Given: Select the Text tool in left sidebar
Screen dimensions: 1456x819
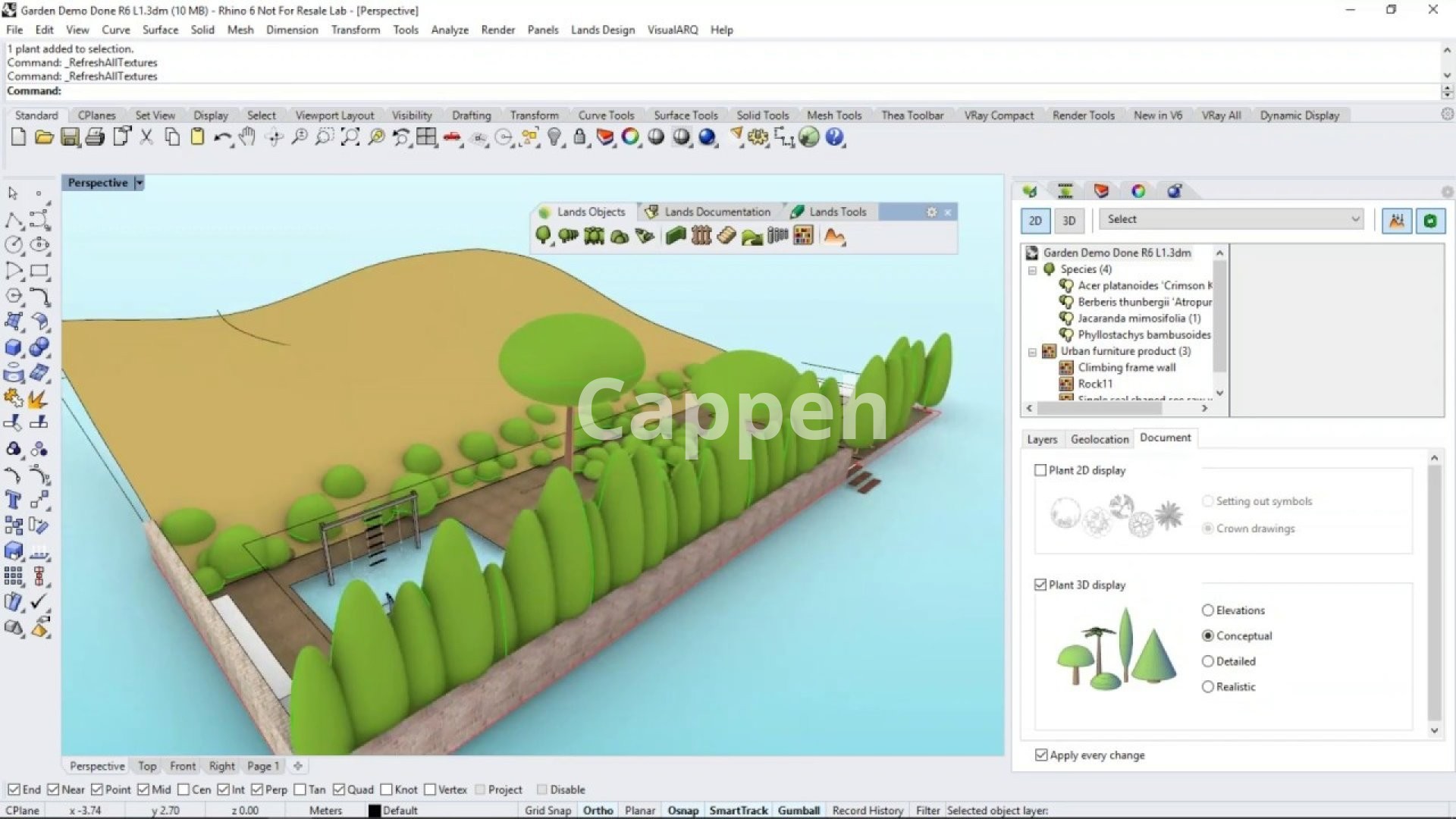Looking at the screenshot, I should (x=13, y=500).
